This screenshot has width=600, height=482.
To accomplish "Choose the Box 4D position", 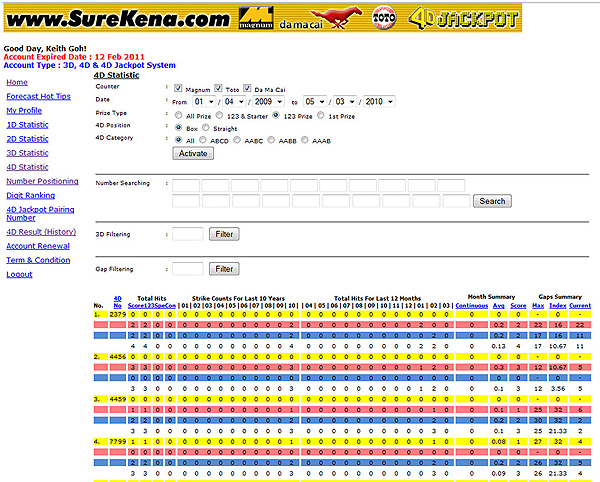I will (178, 127).
